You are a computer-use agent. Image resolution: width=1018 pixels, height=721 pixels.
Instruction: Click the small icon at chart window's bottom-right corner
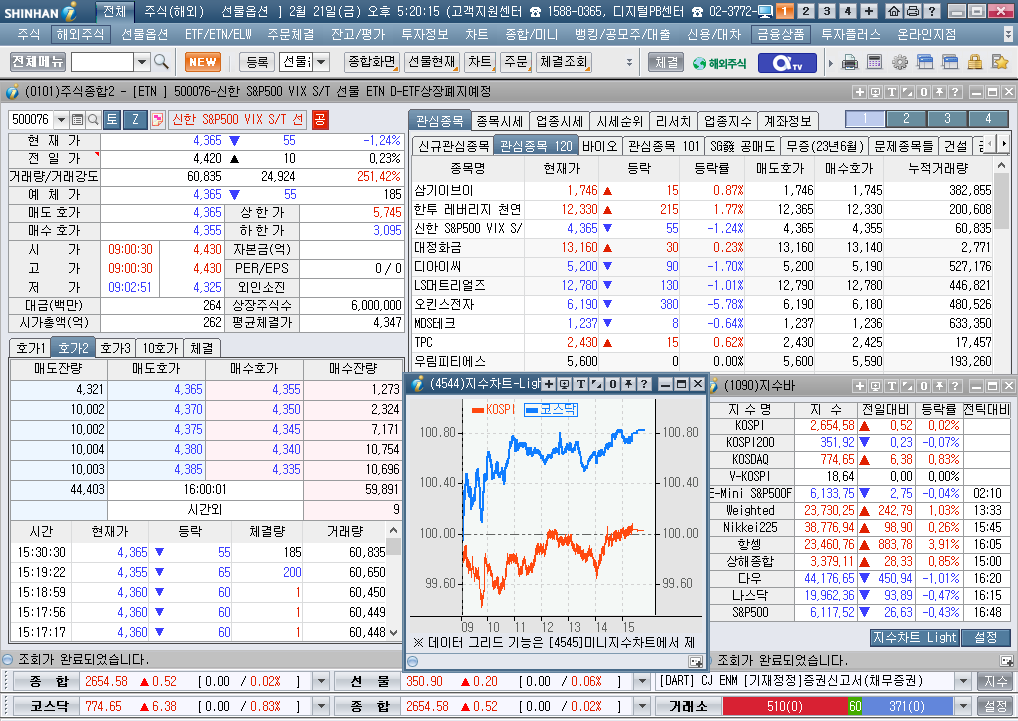pos(695,661)
